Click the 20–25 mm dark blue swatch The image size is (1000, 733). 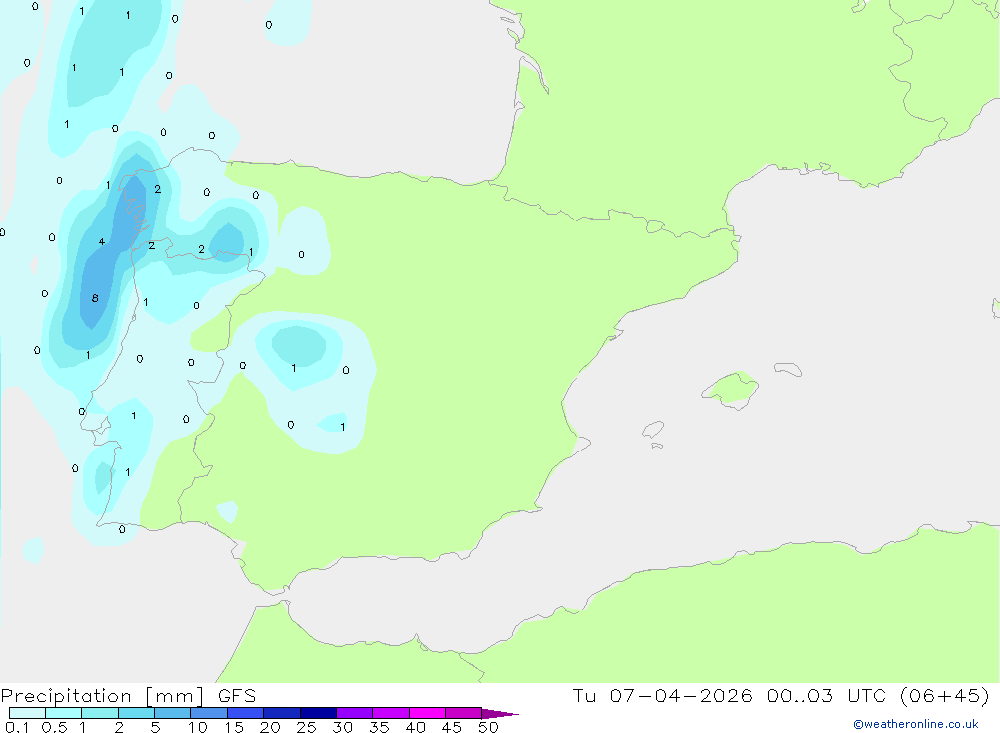282,713
